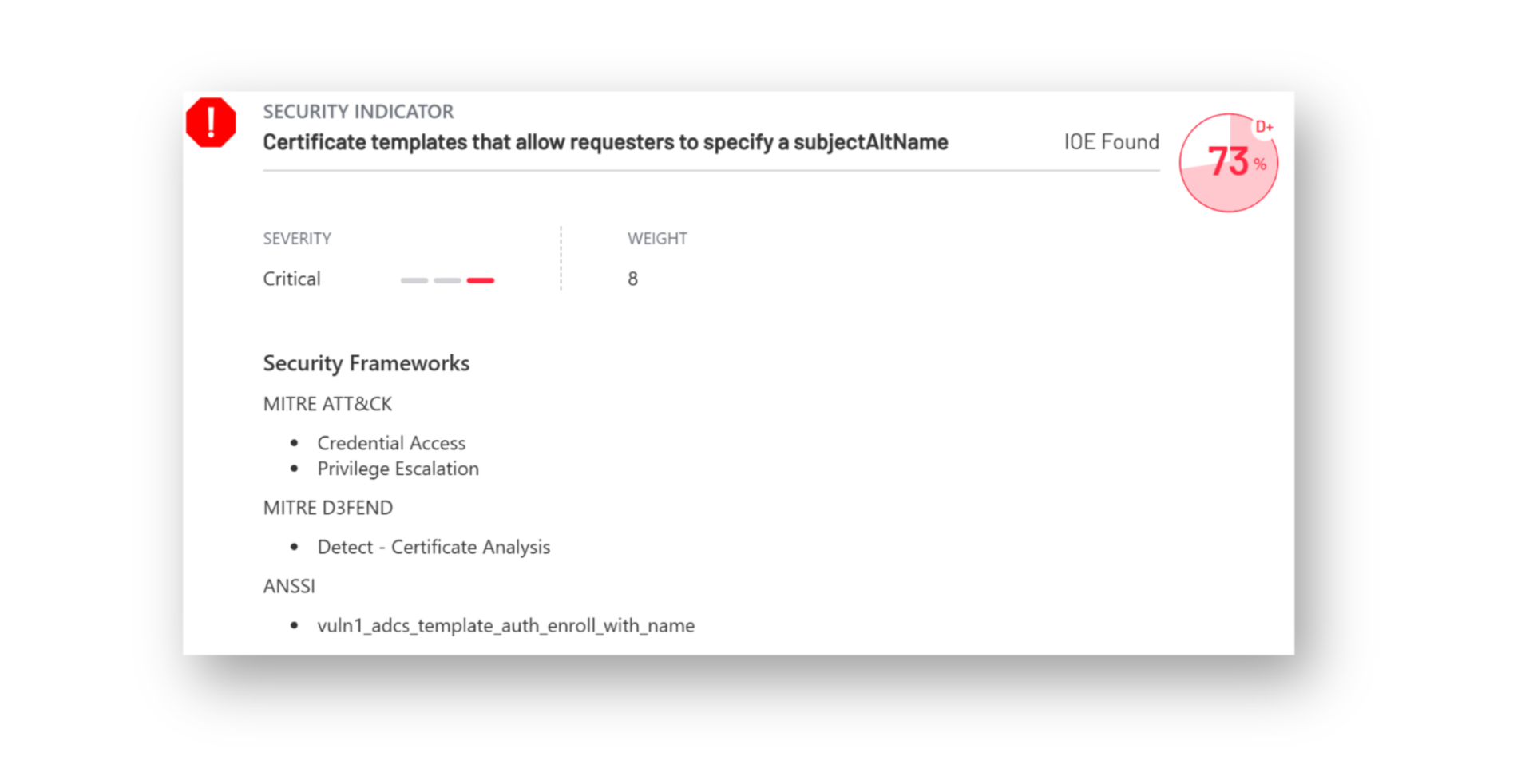Open the MITRE D3FEND framework label
The image size is (1533, 784).
(327, 508)
